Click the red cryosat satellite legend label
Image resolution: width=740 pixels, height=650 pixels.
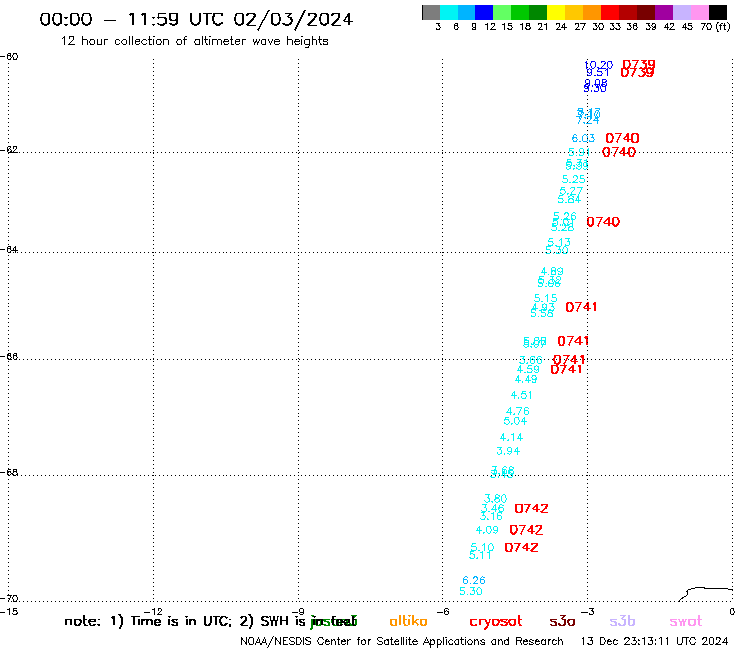pos(496,622)
